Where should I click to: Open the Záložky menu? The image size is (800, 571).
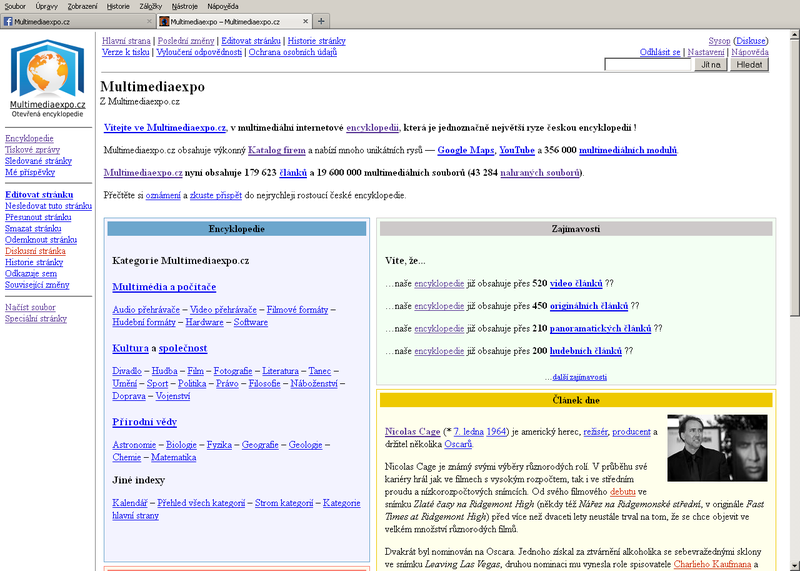(x=151, y=7)
